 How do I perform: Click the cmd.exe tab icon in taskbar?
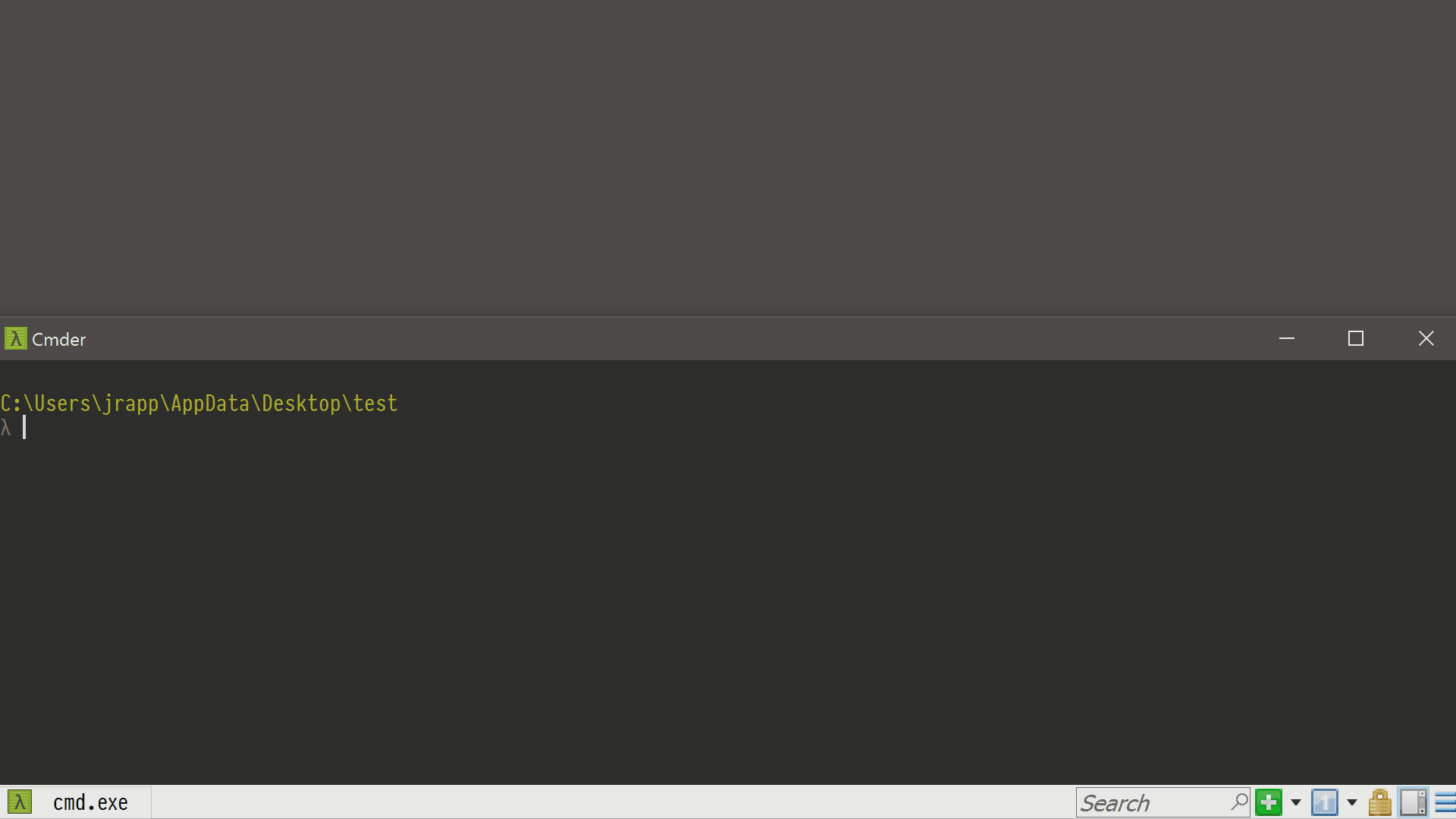(20, 802)
